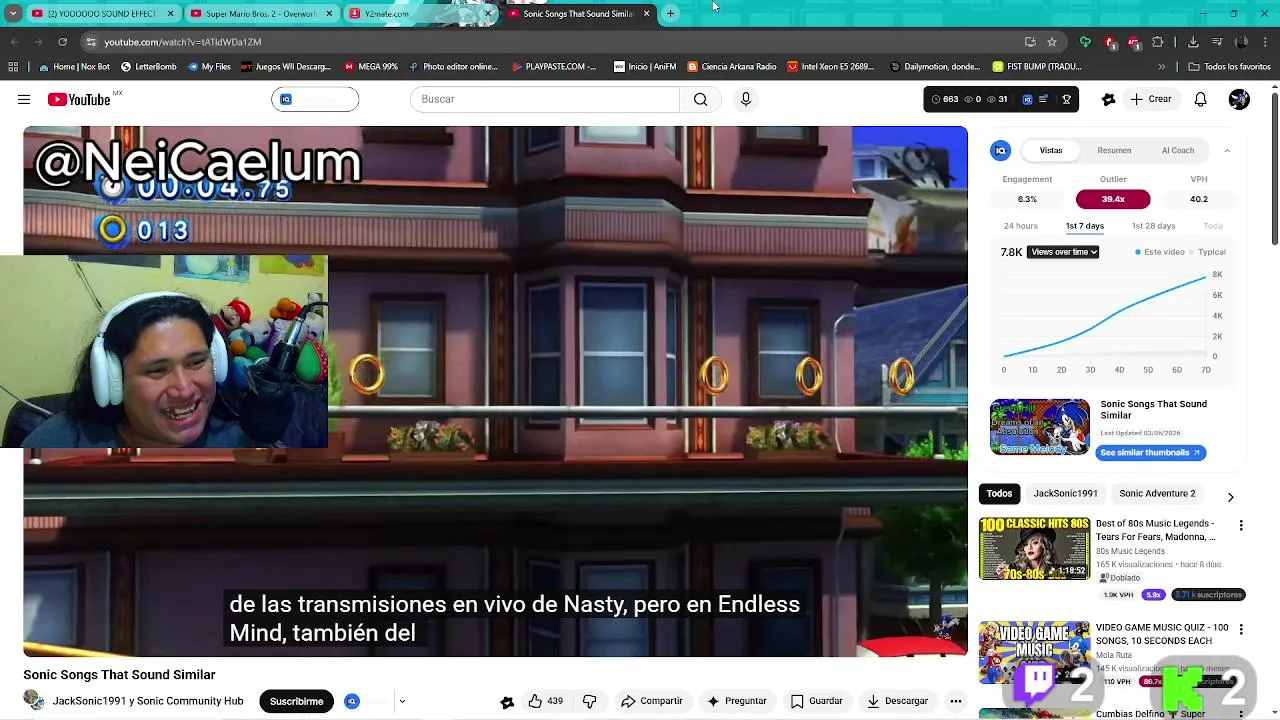Image resolution: width=1280 pixels, height=720 pixels.
Task: Open YouTube notifications bell
Action: pyautogui.click(x=1201, y=99)
